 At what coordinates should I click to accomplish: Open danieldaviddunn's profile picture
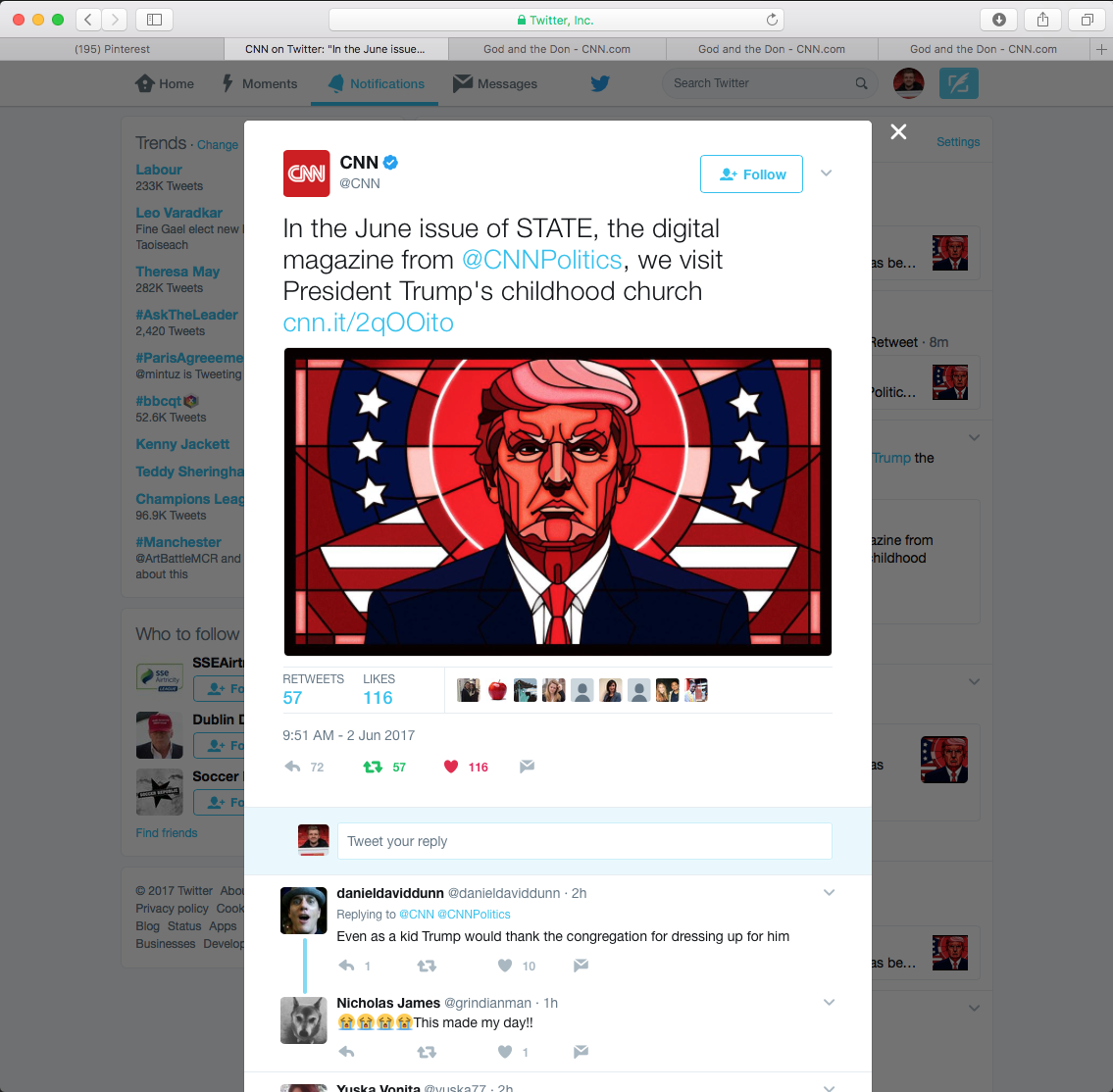pyautogui.click(x=304, y=911)
